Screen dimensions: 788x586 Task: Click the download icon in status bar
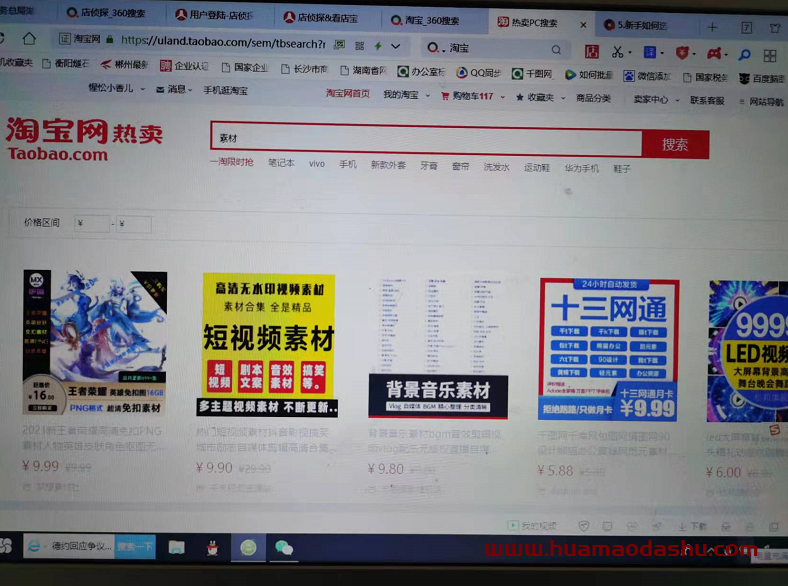point(682,527)
